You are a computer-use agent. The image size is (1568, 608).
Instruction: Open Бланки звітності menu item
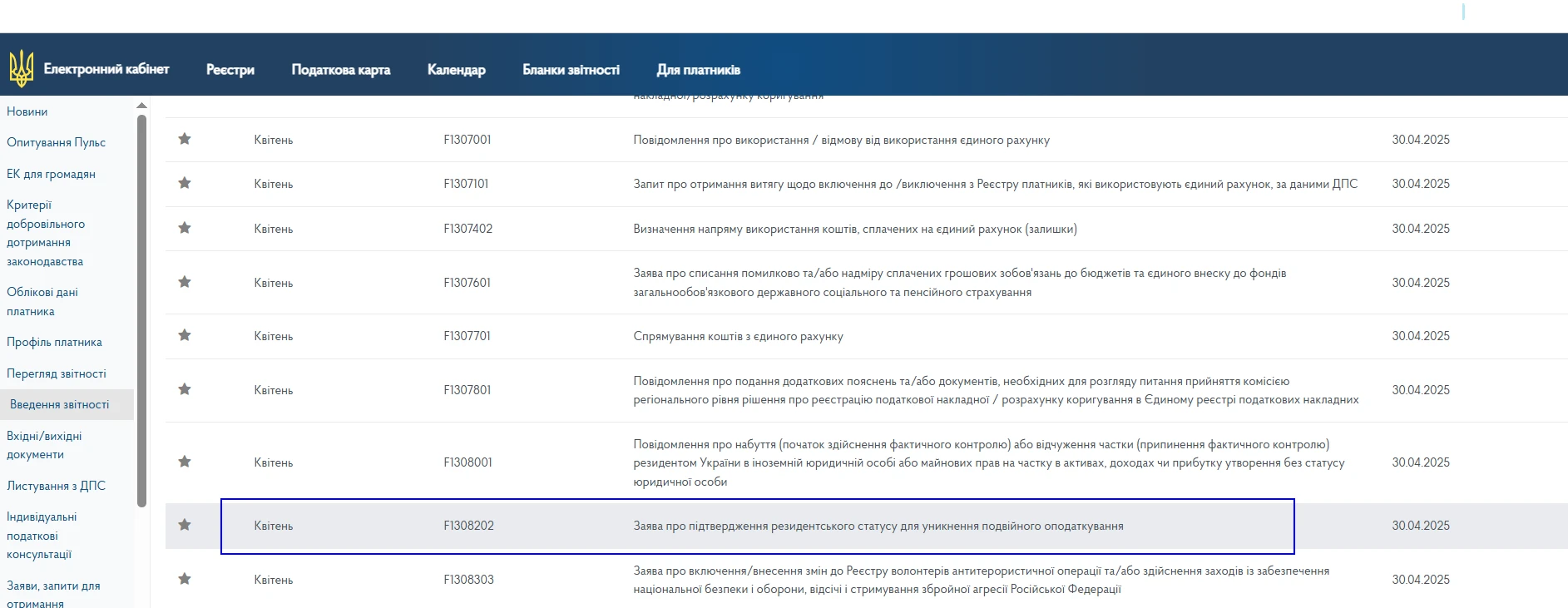click(571, 70)
